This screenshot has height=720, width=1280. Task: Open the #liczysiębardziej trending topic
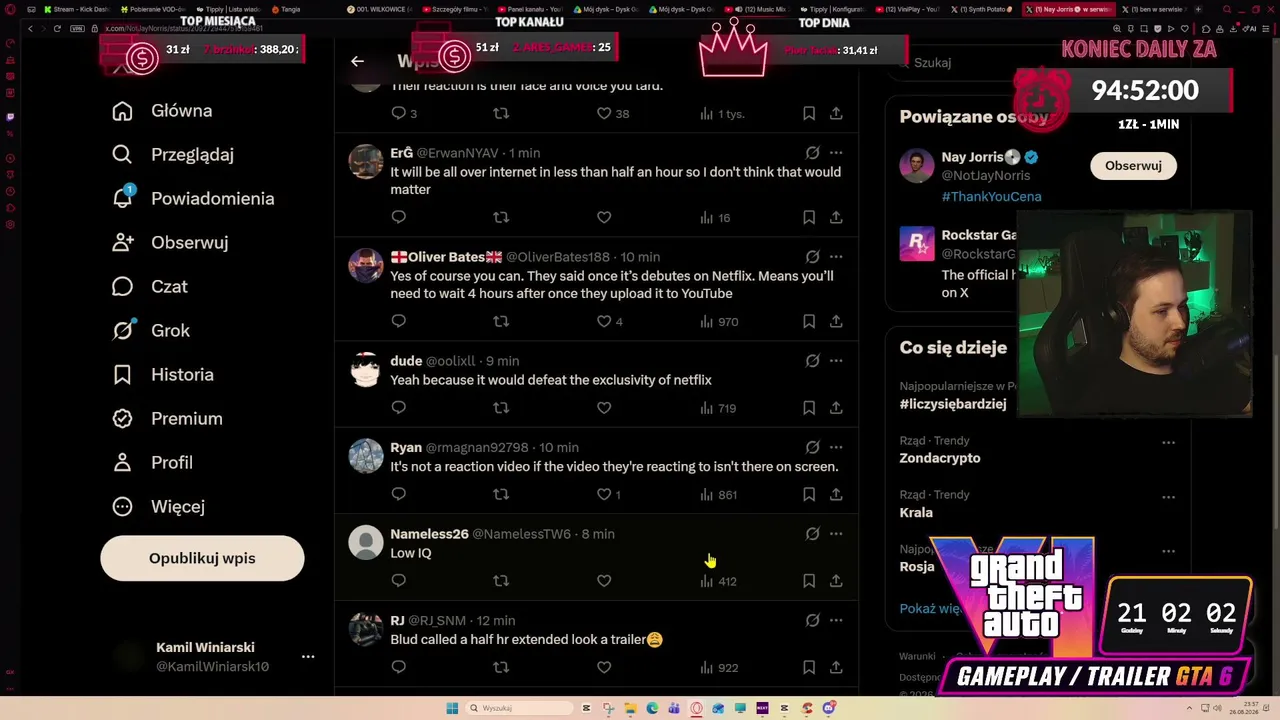pyautogui.click(x=953, y=404)
